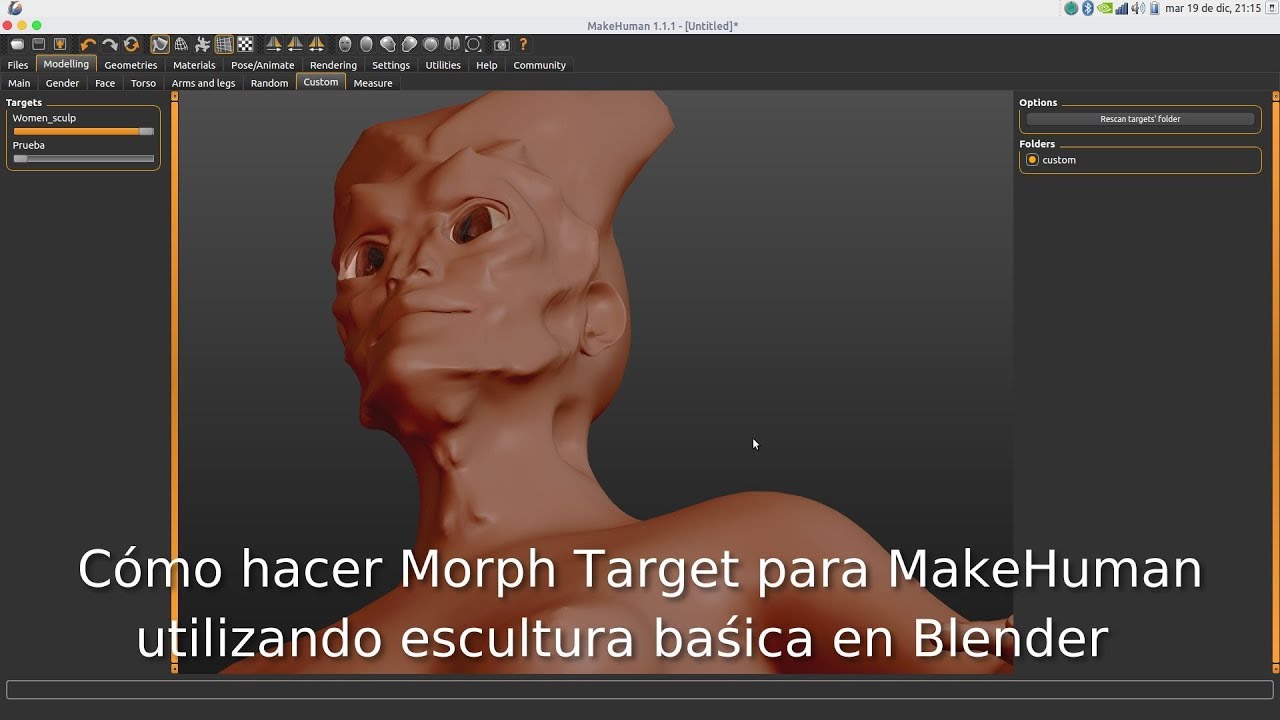Select the Torso sub-tab
The height and width of the screenshot is (720, 1280).
tap(143, 83)
